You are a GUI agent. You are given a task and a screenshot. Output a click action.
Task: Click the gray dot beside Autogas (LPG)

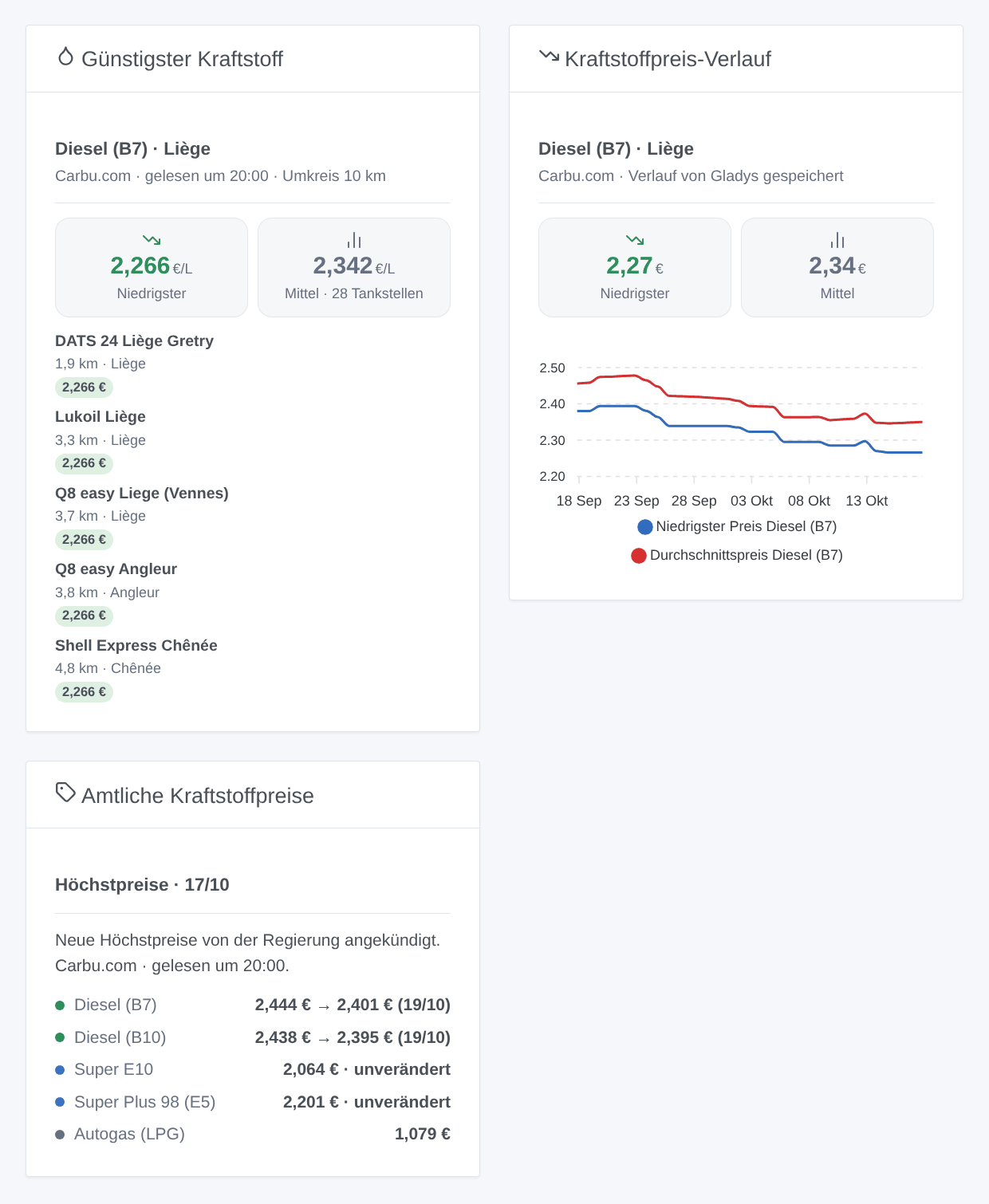tap(60, 1135)
